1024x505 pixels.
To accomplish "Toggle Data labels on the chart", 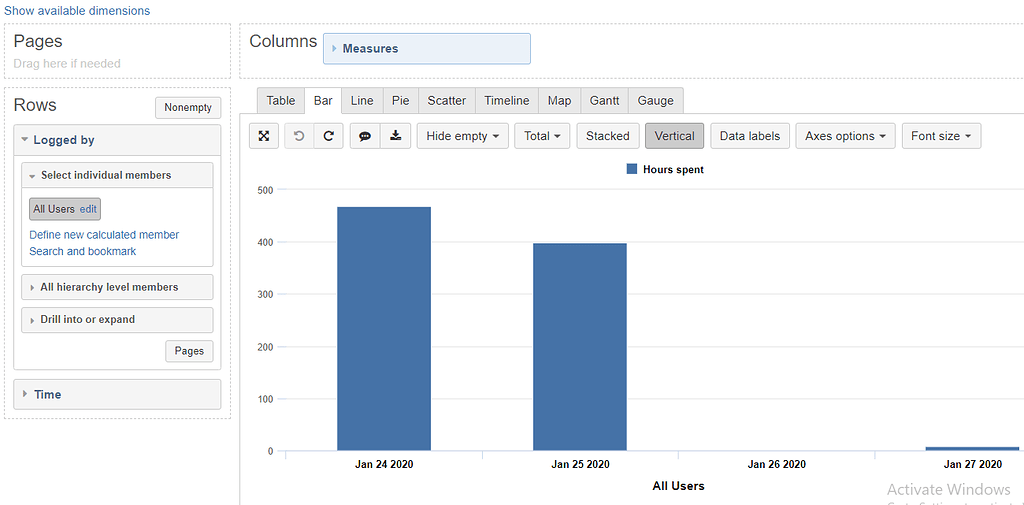I will pos(750,136).
